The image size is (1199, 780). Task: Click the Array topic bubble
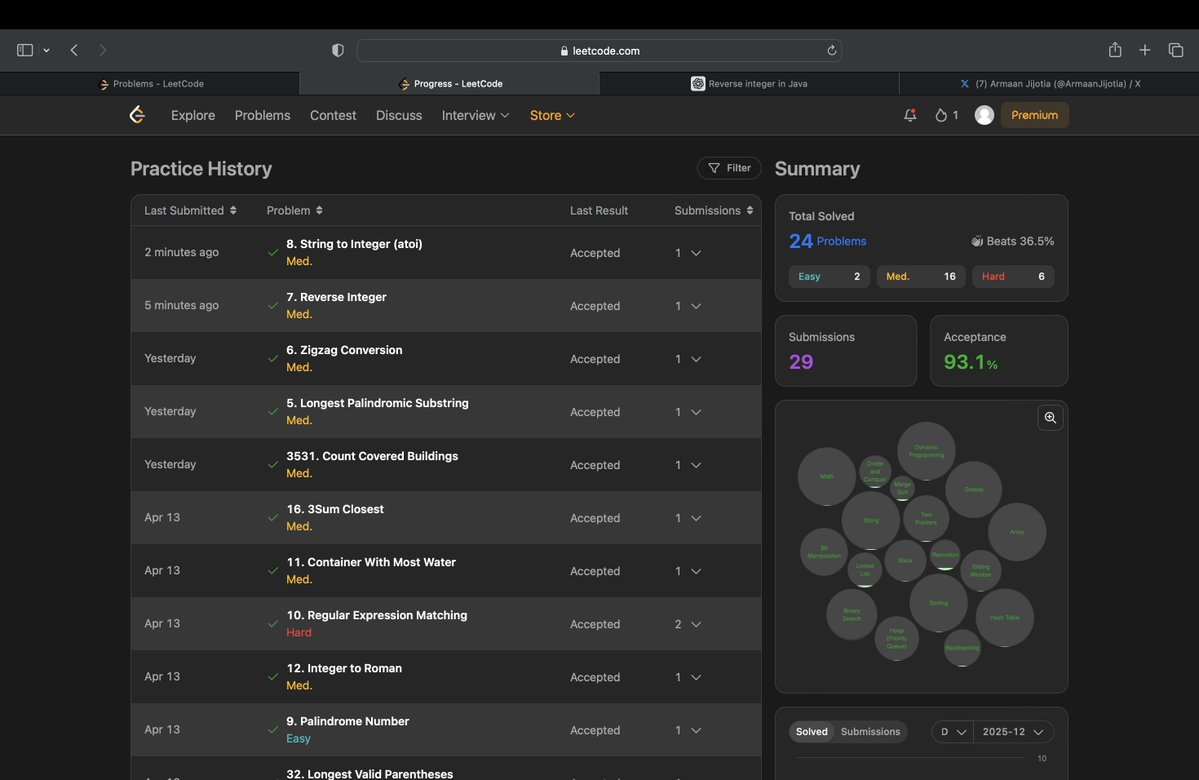coord(1017,532)
